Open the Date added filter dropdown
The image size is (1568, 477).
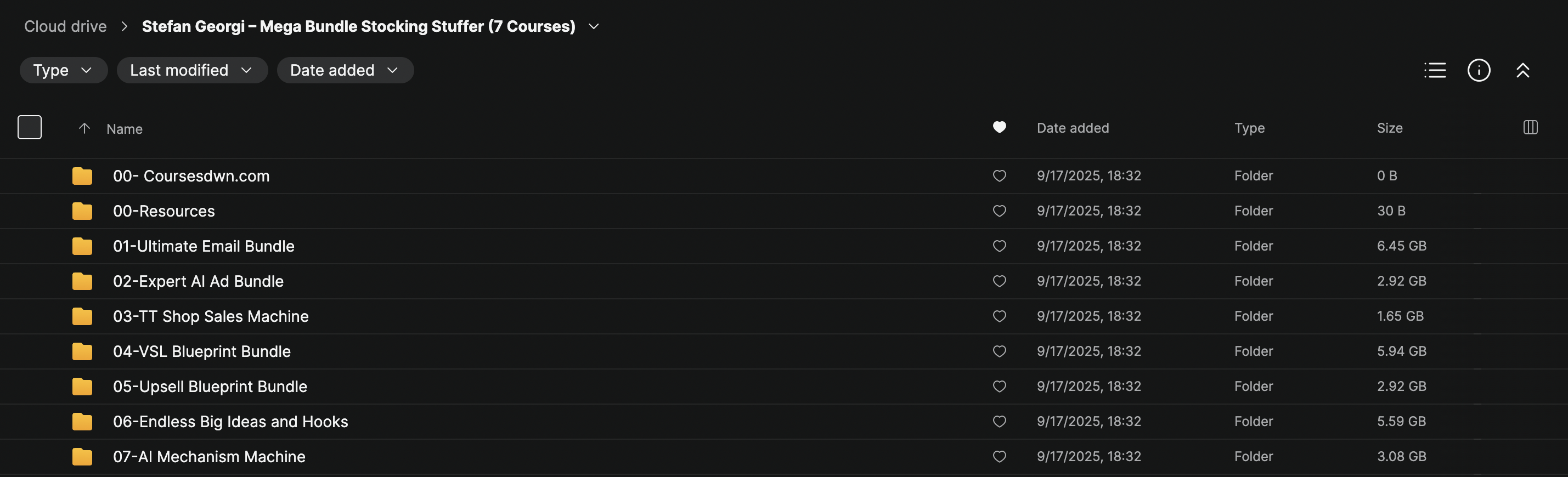click(345, 70)
